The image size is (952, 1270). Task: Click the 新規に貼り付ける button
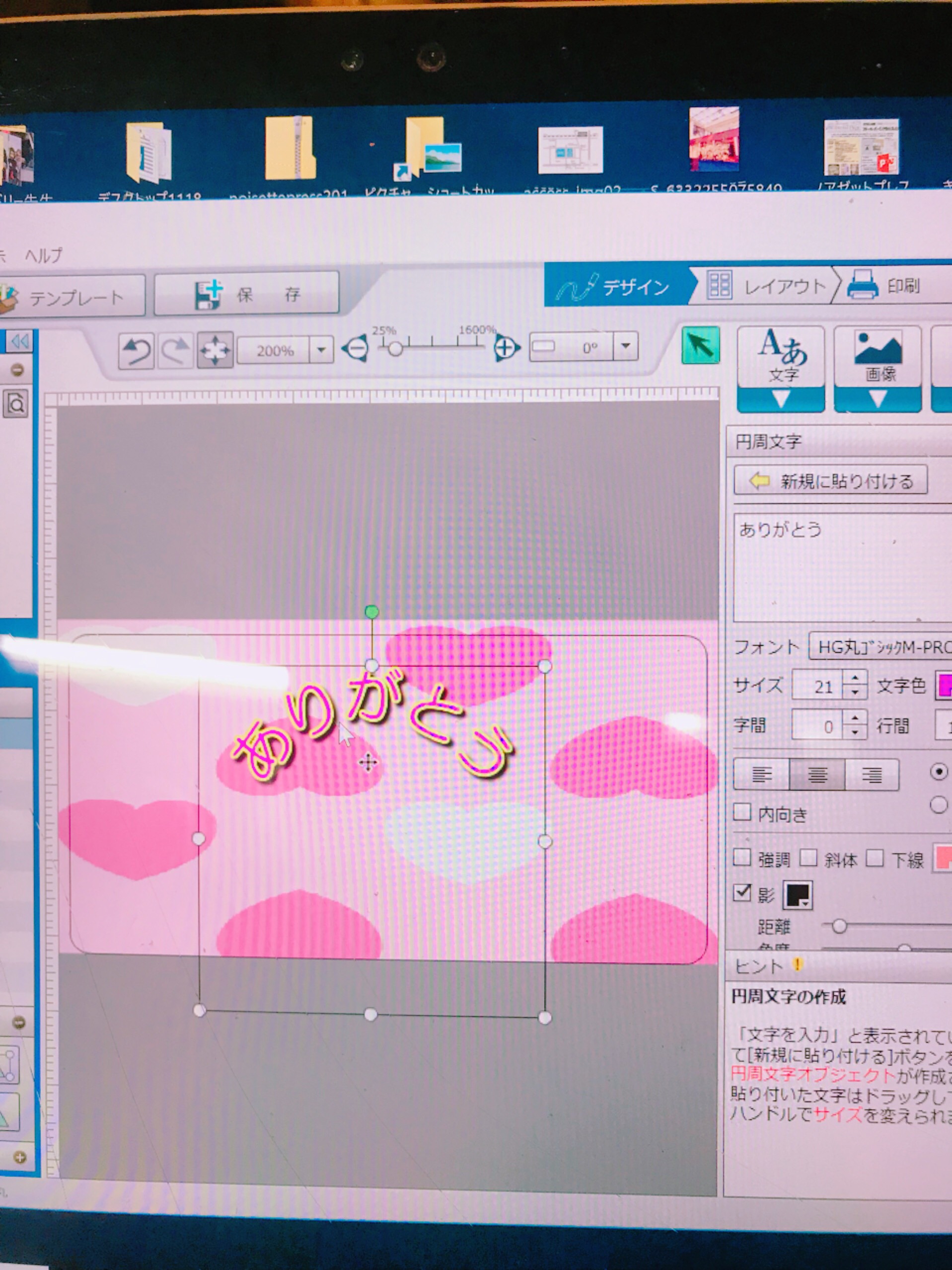[x=830, y=480]
